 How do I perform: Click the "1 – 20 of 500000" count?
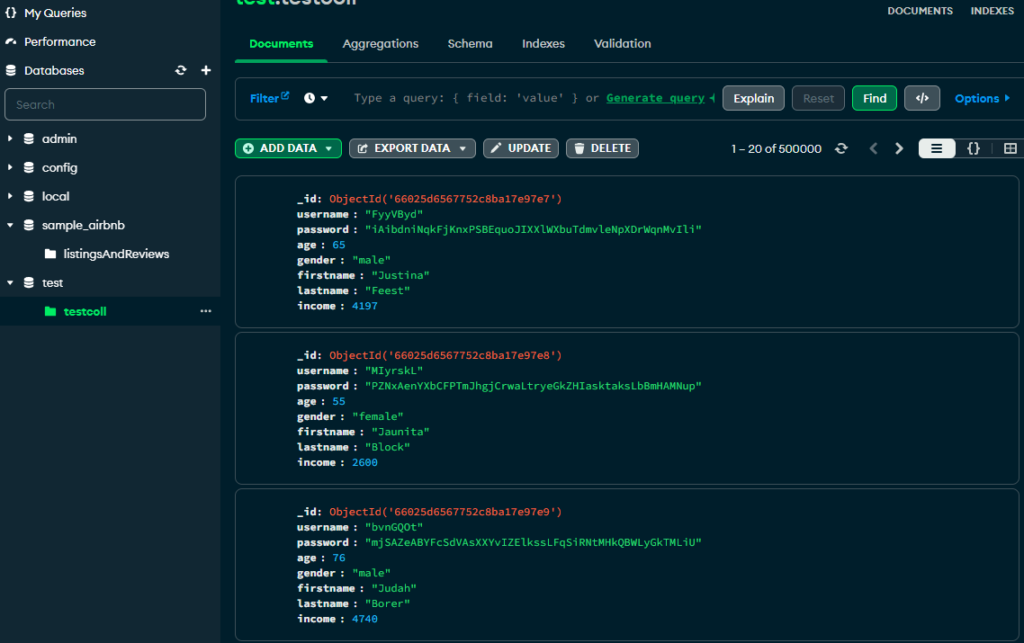point(776,149)
